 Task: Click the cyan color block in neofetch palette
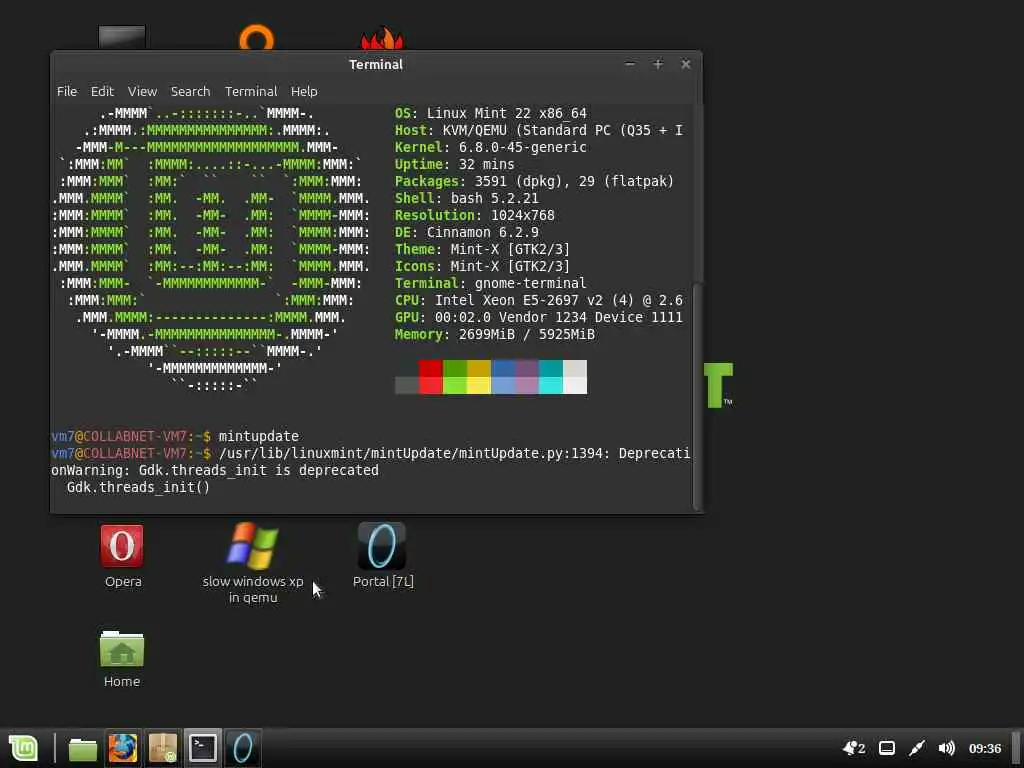[551, 377]
